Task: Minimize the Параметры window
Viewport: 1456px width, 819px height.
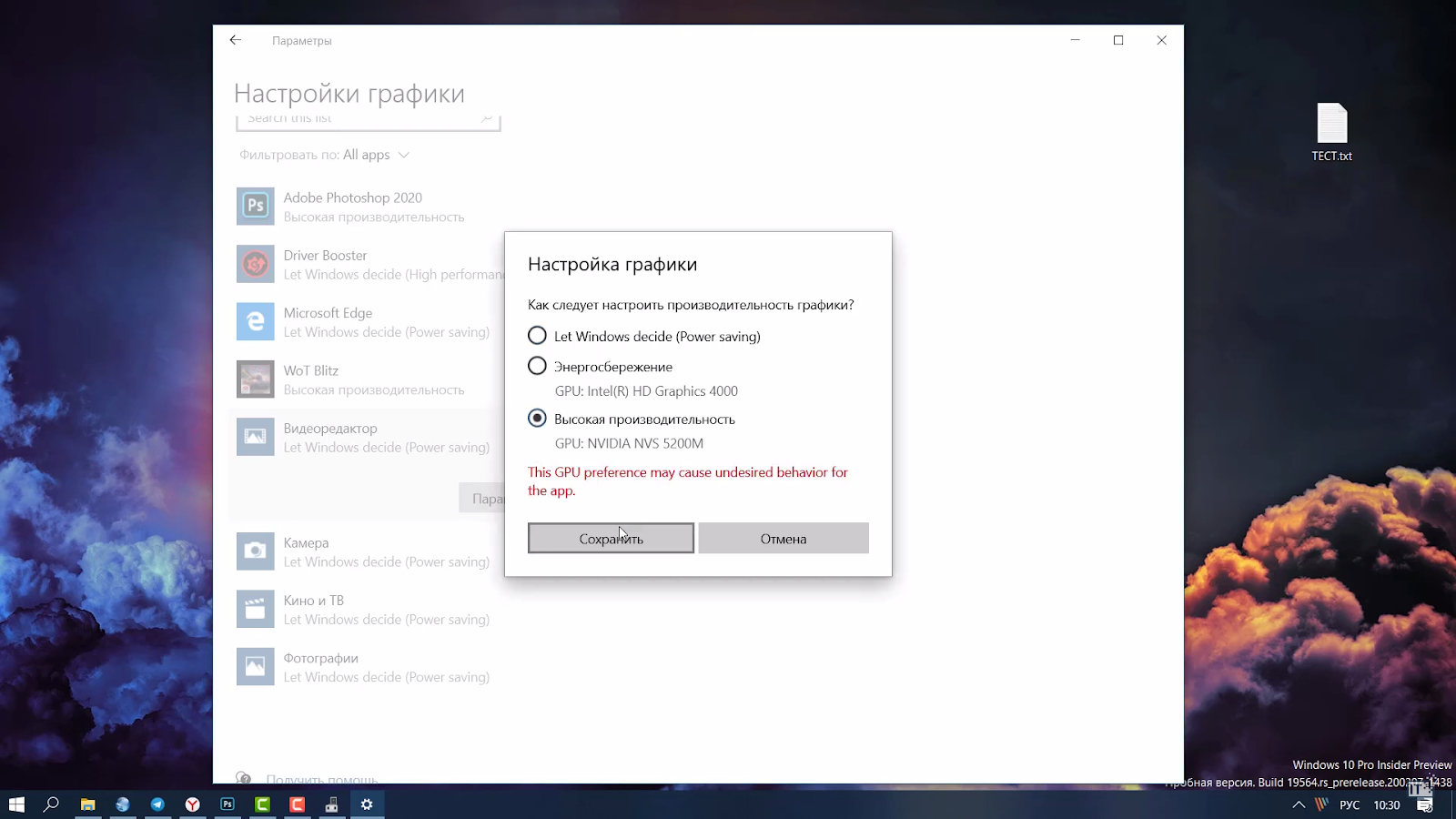Action: coord(1075,40)
